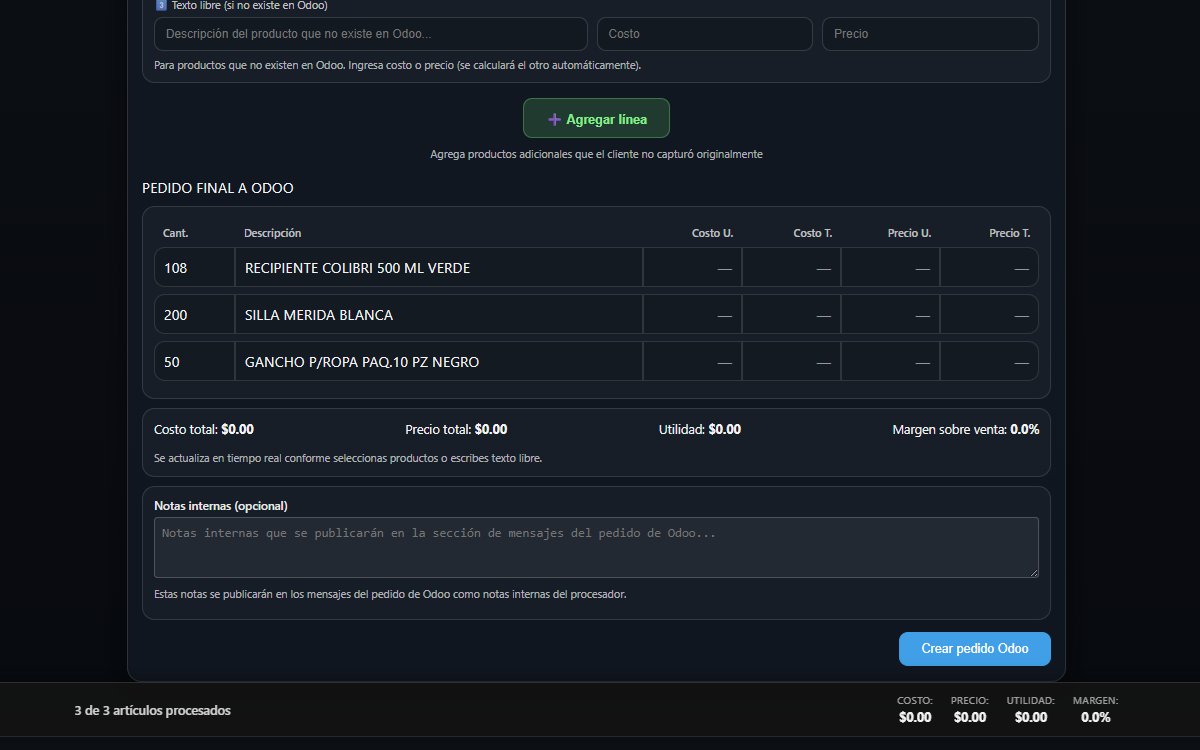Click the step 3 badge beside Texto libre
The height and width of the screenshot is (750, 1200).
161,5
